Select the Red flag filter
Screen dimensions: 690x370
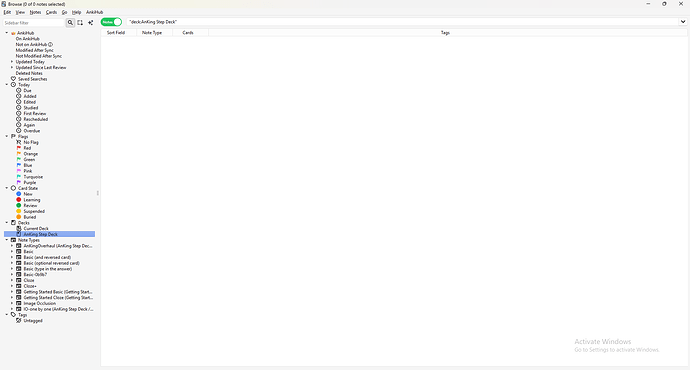tap(27, 148)
